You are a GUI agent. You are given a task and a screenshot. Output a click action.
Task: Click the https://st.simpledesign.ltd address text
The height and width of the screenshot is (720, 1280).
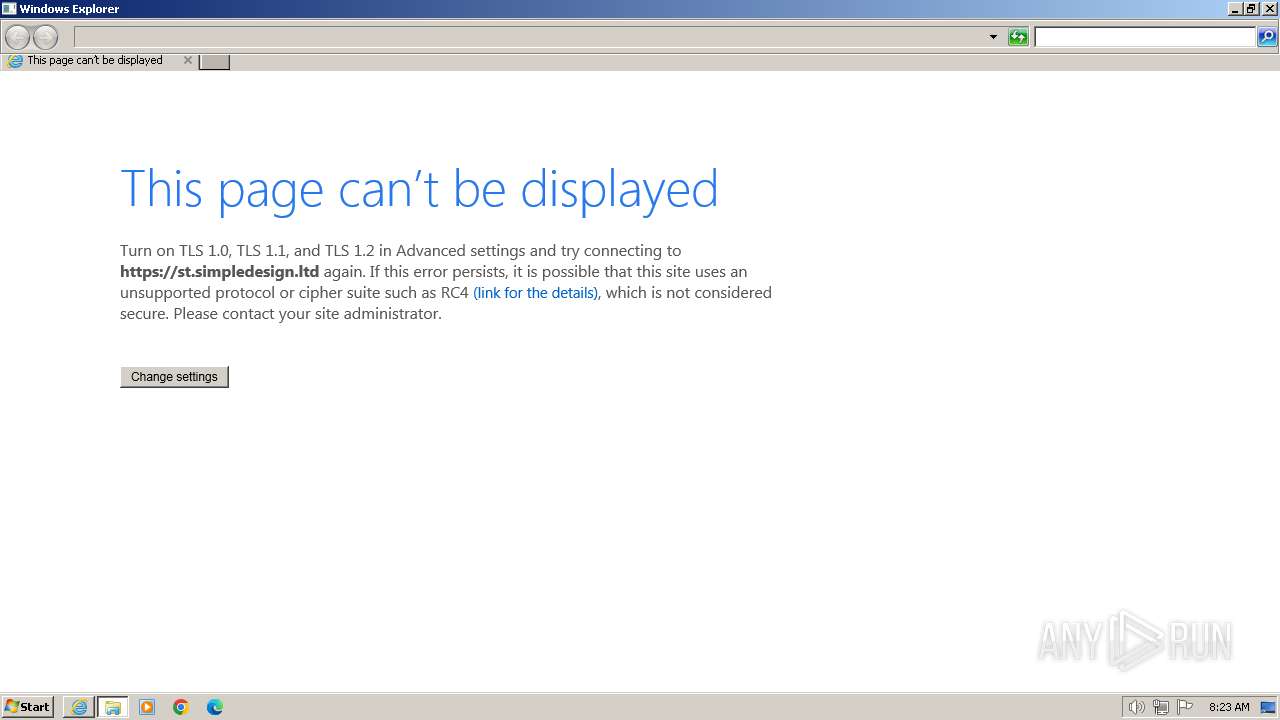click(219, 272)
